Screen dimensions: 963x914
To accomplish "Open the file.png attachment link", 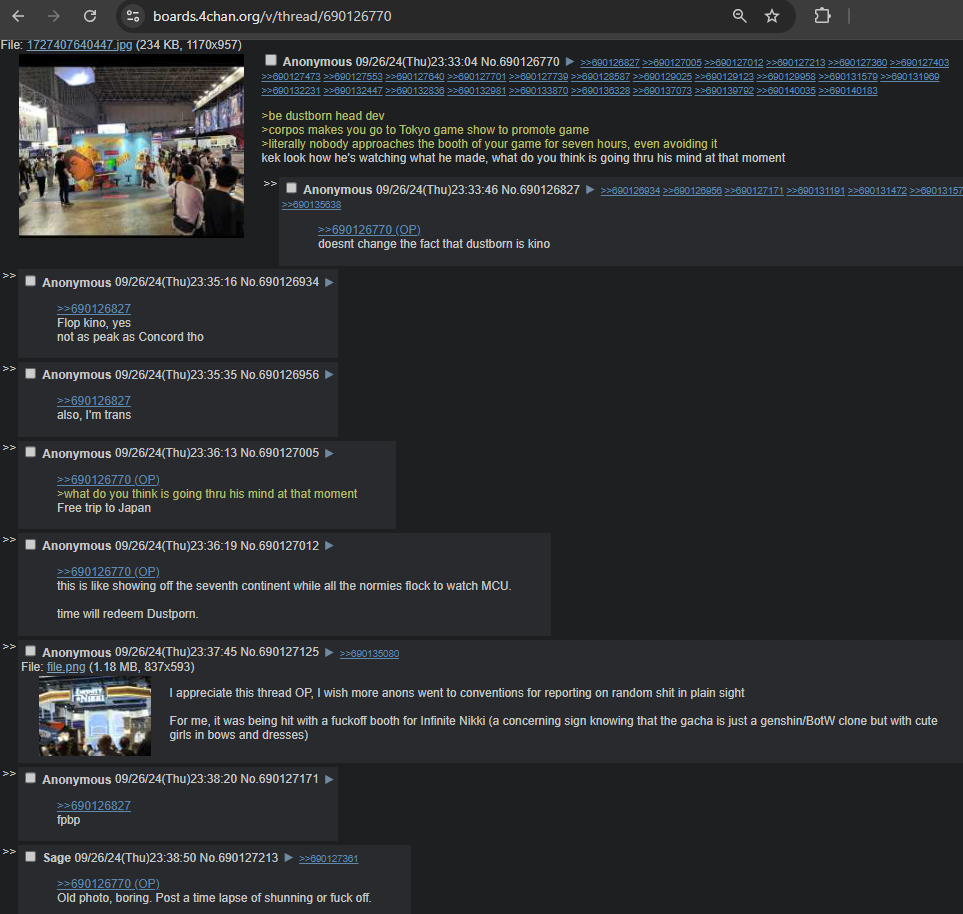I will (66, 667).
